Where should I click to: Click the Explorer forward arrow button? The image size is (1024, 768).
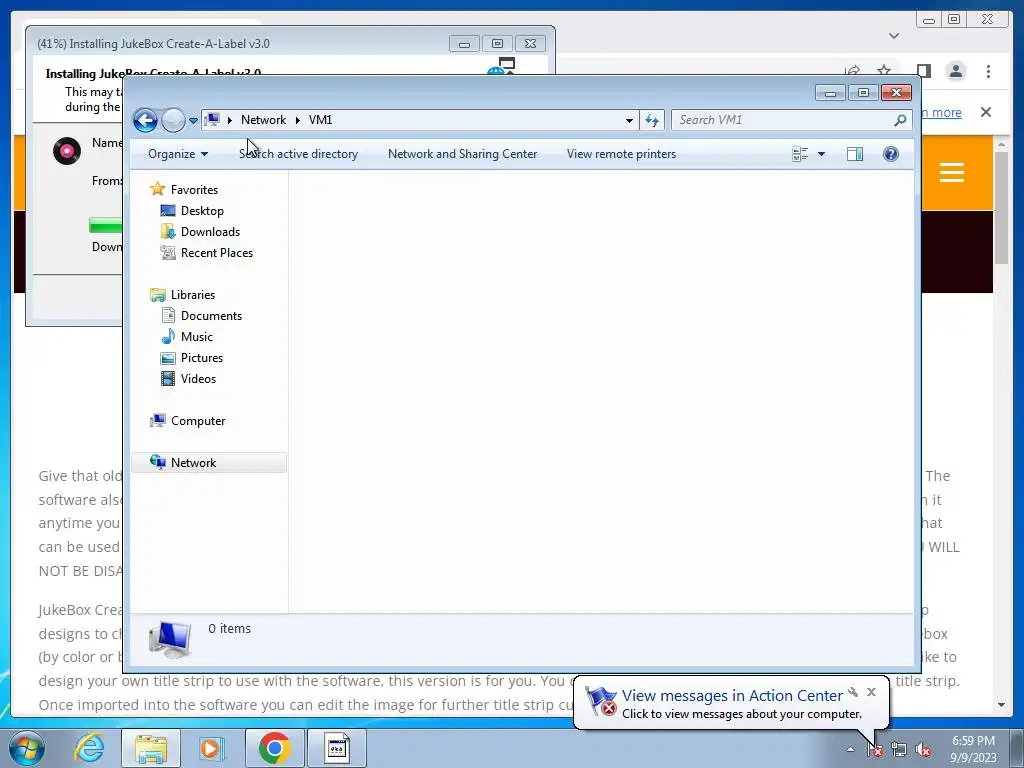coord(173,120)
